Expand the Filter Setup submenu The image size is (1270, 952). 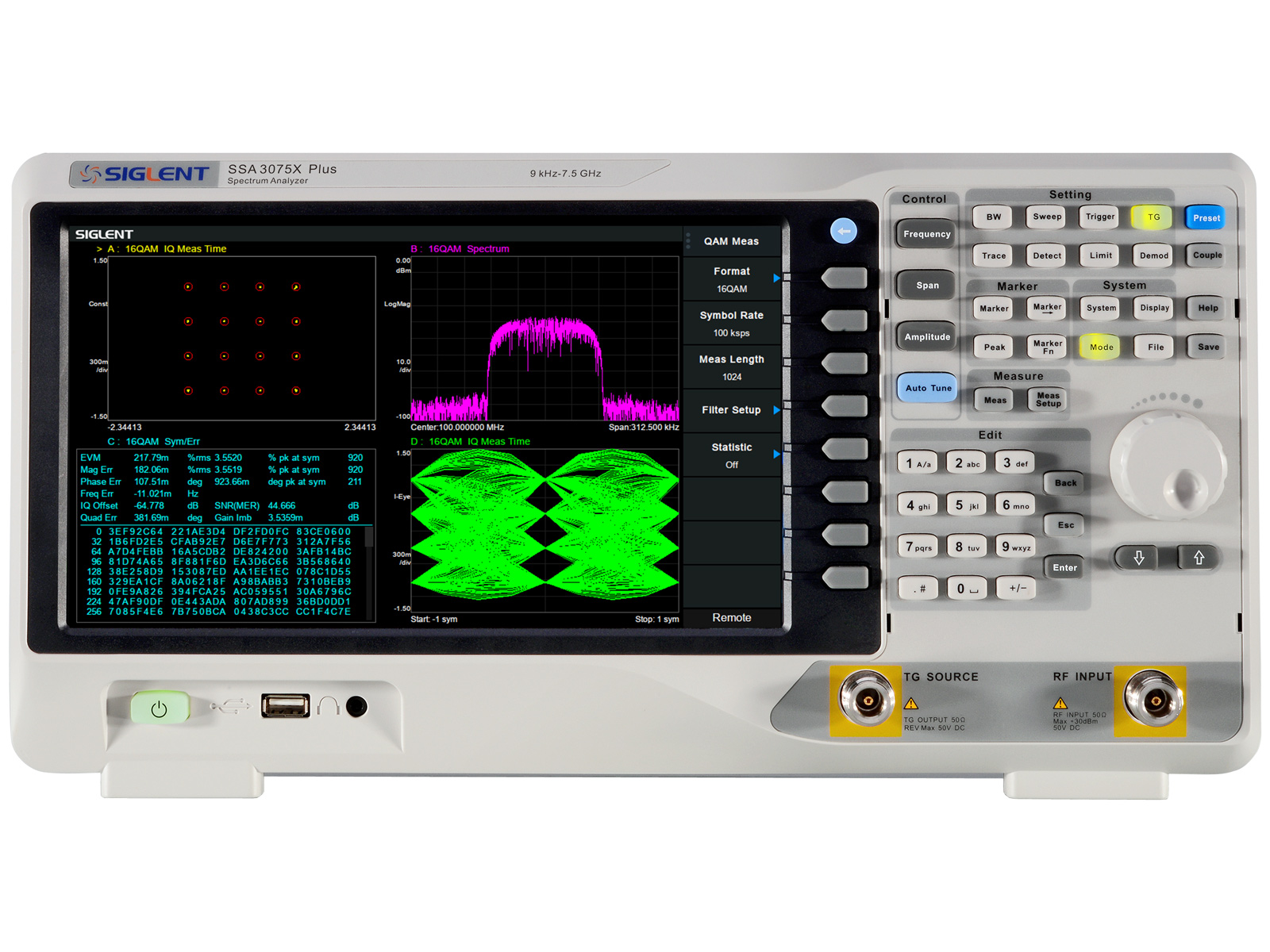[x=732, y=410]
